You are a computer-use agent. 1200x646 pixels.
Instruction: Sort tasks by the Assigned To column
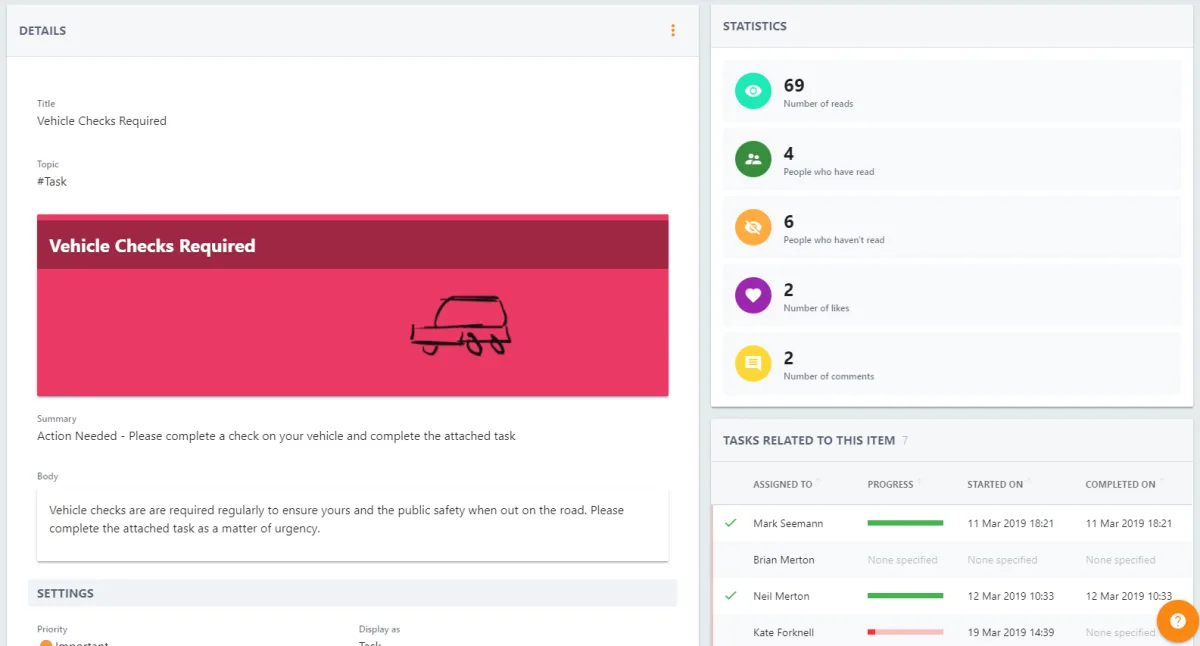pyautogui.click(x=783, y=484)
